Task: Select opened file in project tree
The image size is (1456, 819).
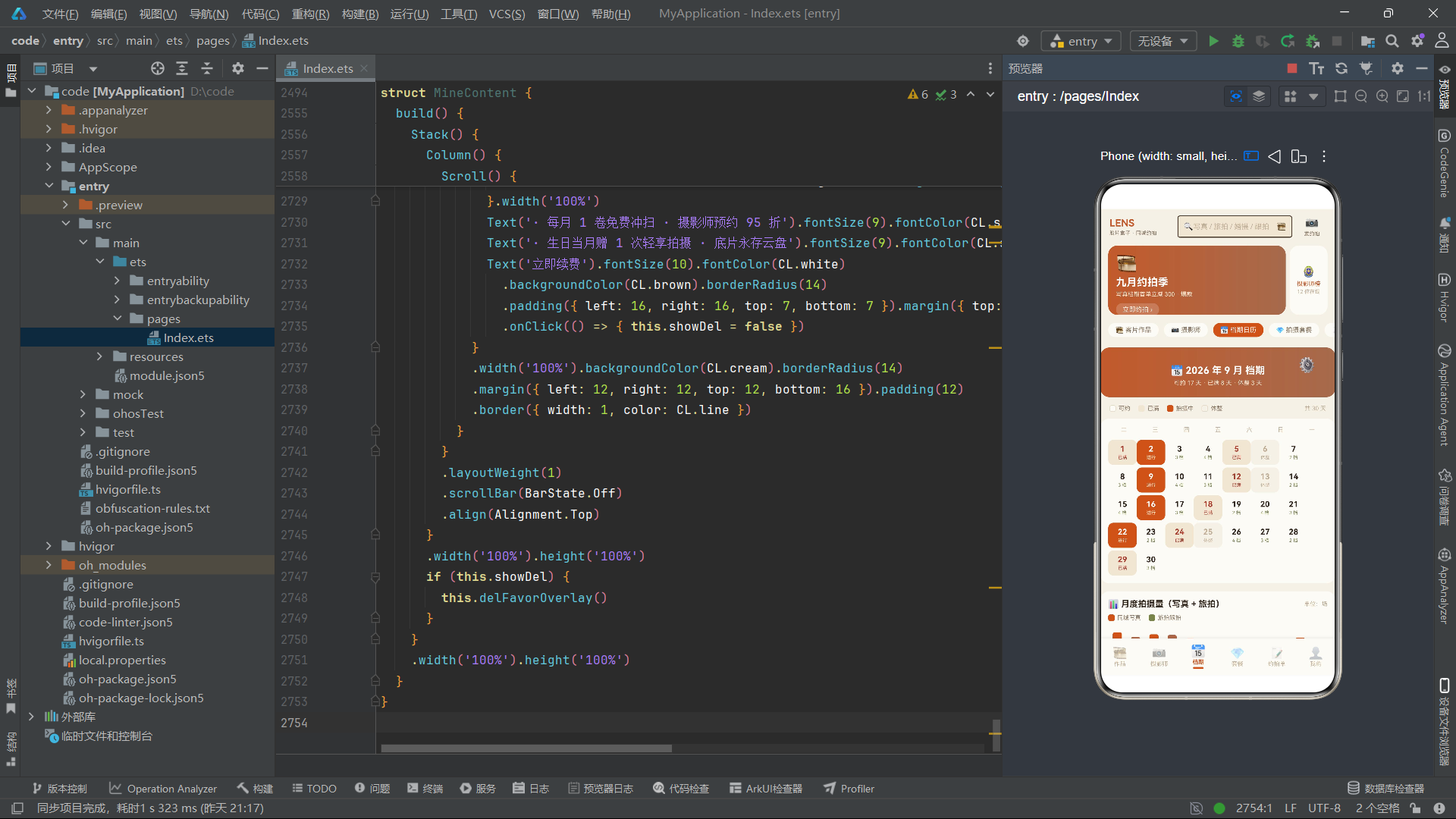Action: 157,68
